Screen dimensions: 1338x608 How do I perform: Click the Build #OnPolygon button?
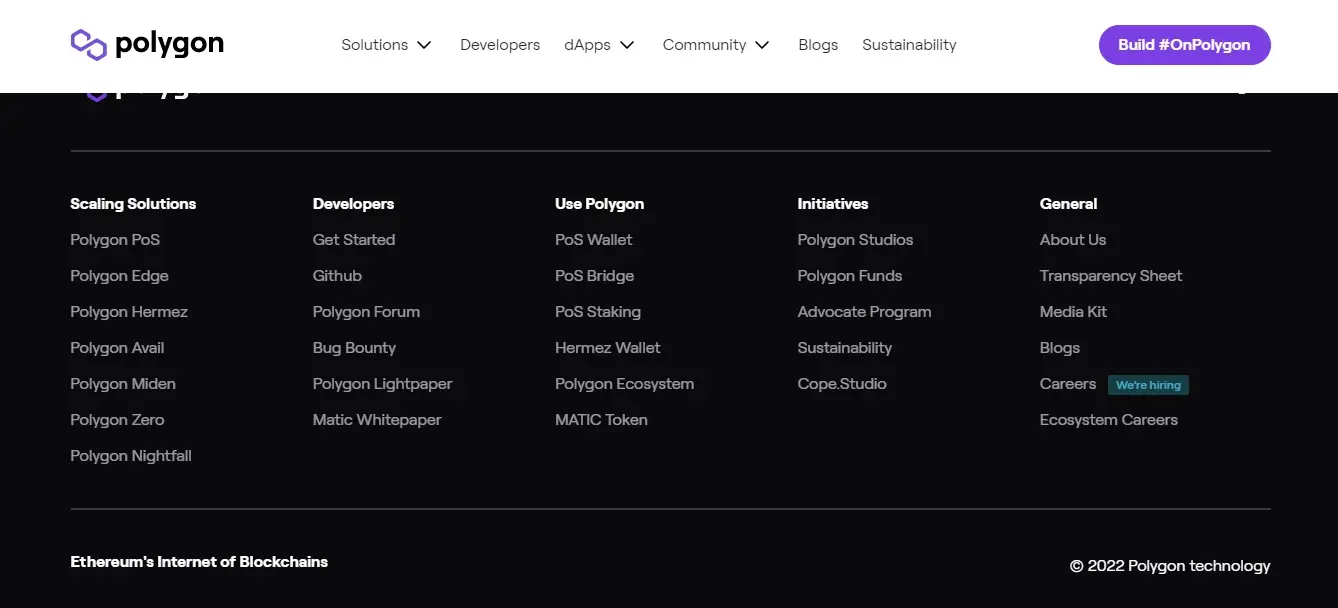(x=1184, y=45)
